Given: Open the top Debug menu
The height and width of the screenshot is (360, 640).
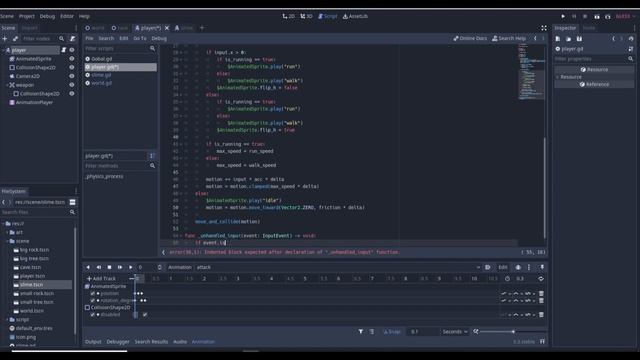Looking at the screenshot, I should click(x=47, y=16).
